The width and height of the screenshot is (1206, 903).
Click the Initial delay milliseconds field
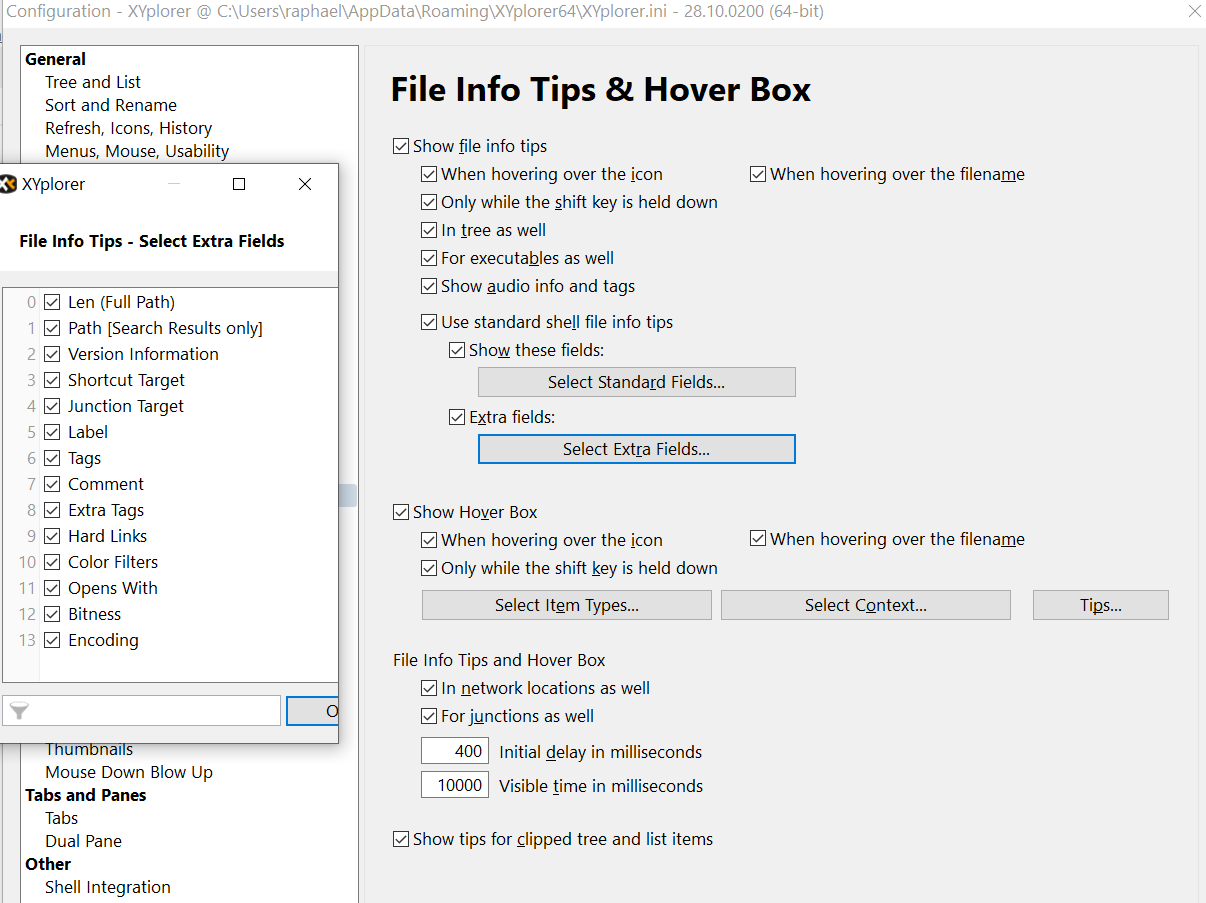coord(455,752)
